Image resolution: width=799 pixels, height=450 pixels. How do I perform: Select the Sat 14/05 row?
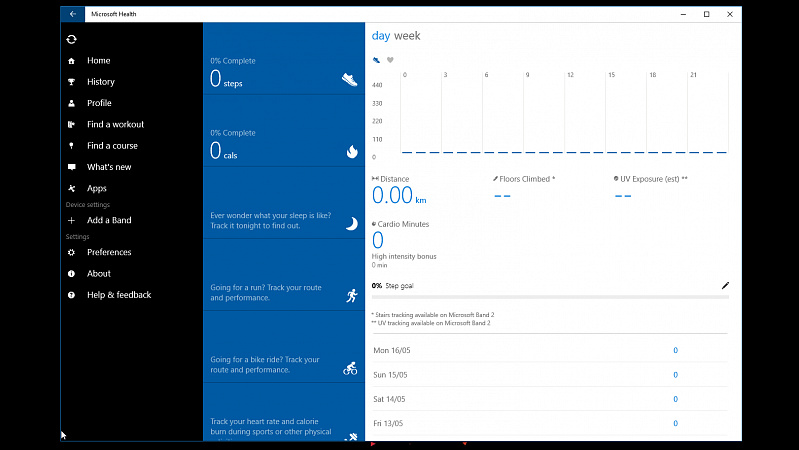point(550,399)
